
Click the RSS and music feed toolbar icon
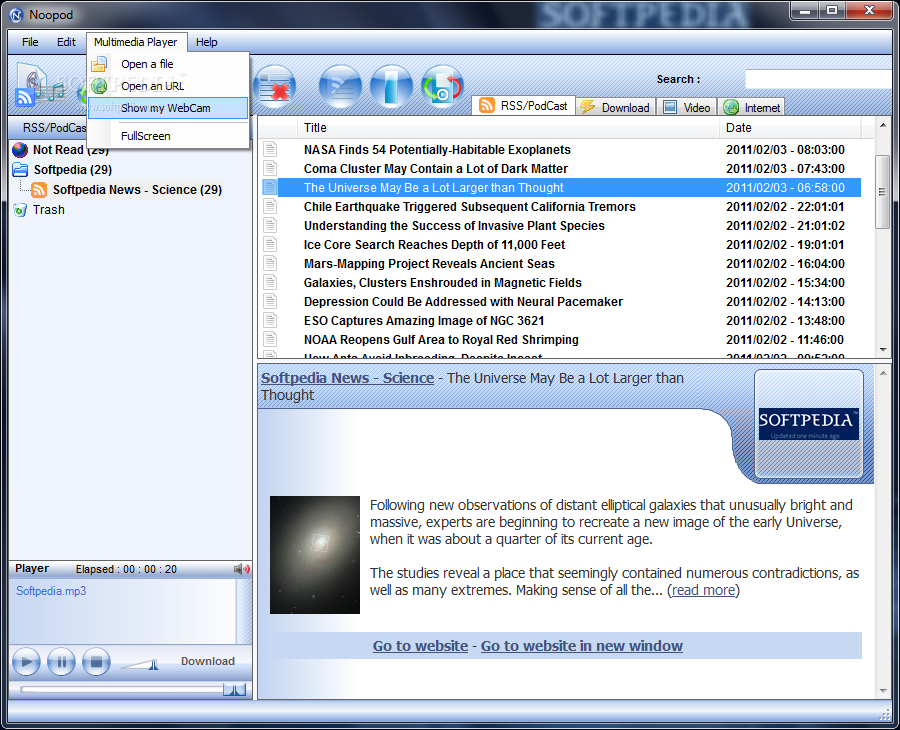click(x=39, y=85)
